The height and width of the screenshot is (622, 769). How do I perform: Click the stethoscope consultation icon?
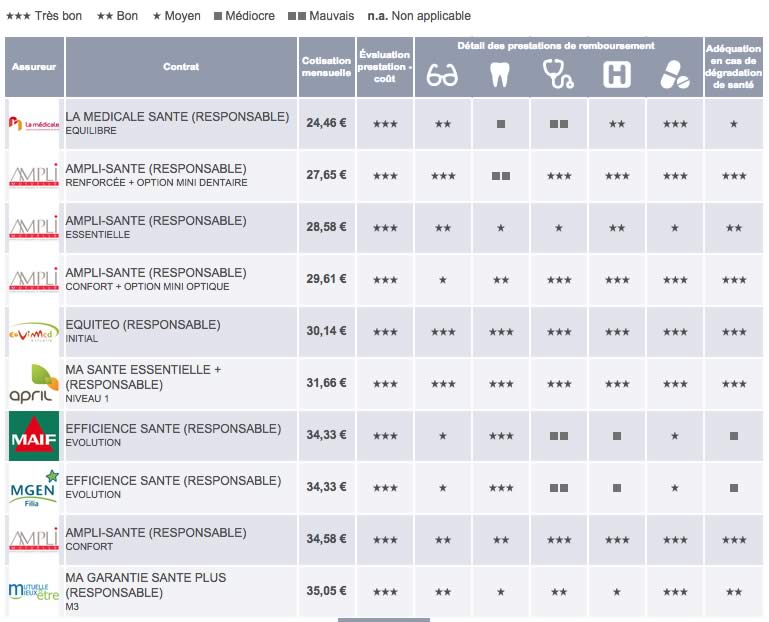(558, 75)
